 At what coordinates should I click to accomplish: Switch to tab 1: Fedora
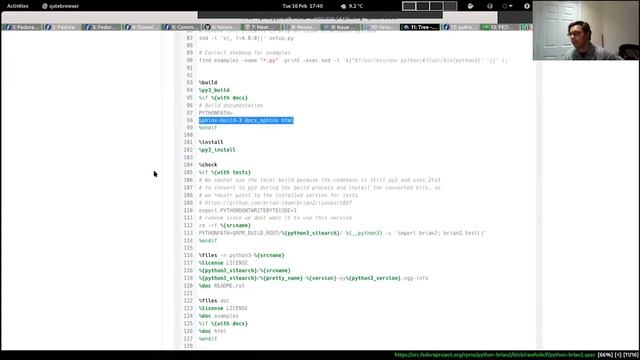coord(22,27)
